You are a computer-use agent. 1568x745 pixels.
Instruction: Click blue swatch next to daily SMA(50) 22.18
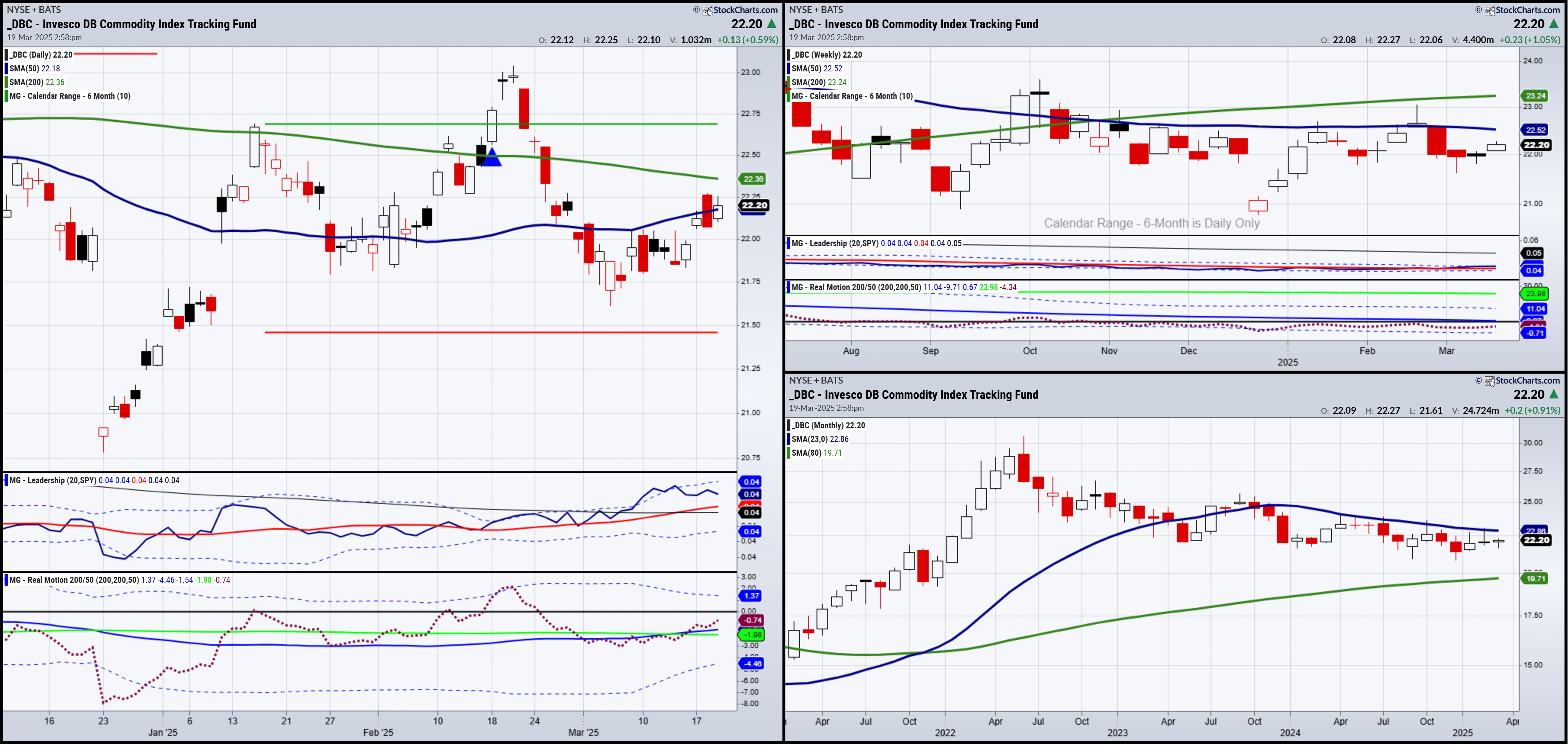pos(7,68)
